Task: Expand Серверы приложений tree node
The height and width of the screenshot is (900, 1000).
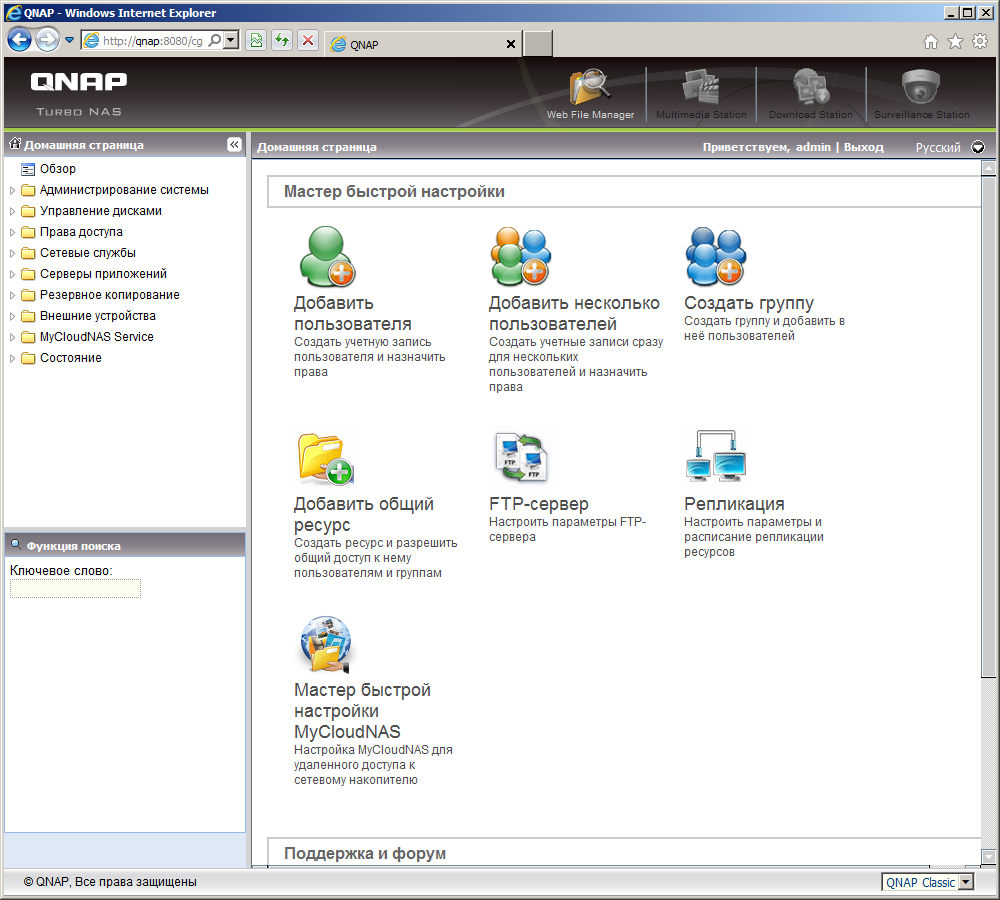Action: [12, 274]
